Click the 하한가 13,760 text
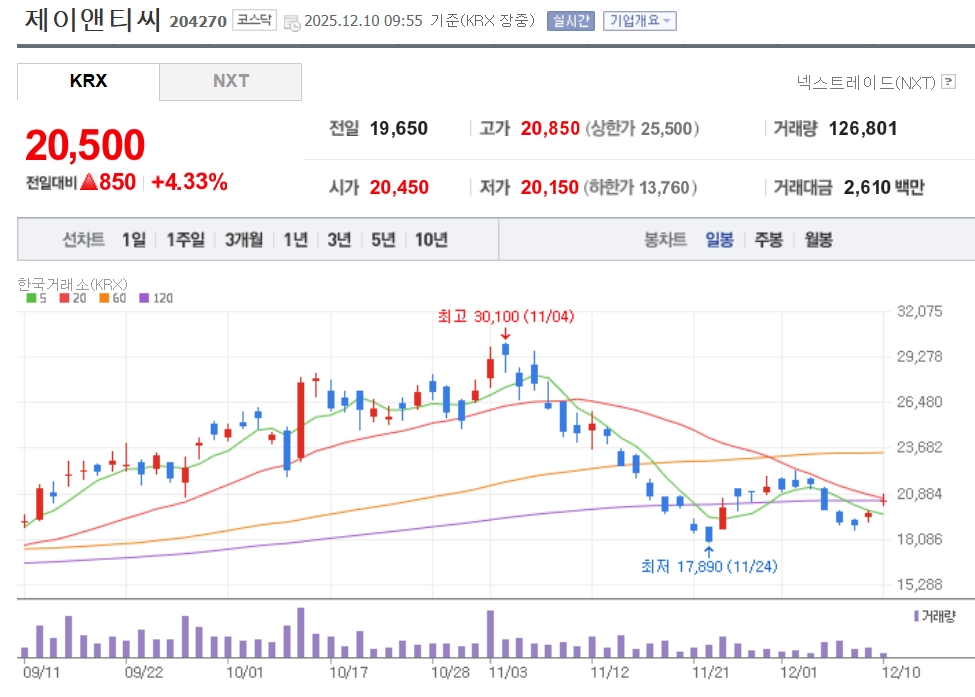 pos(640,187)
